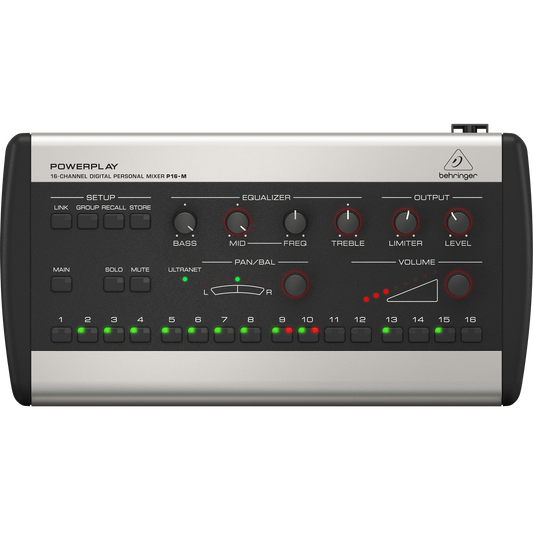Select channel 4 button

[x=140, y=335]
